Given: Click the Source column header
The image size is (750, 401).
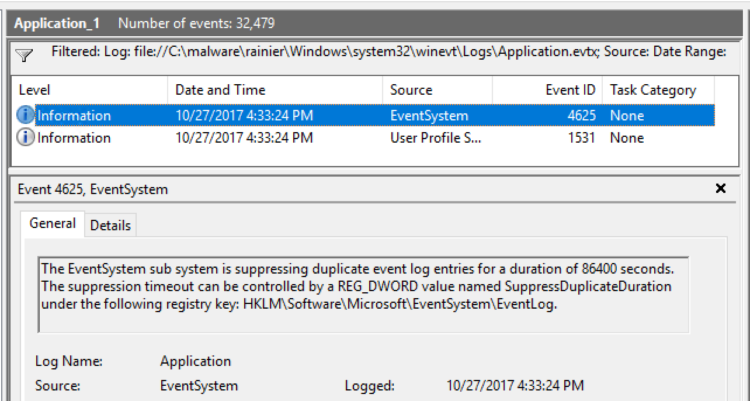Looking at the screenshot, I should pyautogui.click(x=411, y=90).
